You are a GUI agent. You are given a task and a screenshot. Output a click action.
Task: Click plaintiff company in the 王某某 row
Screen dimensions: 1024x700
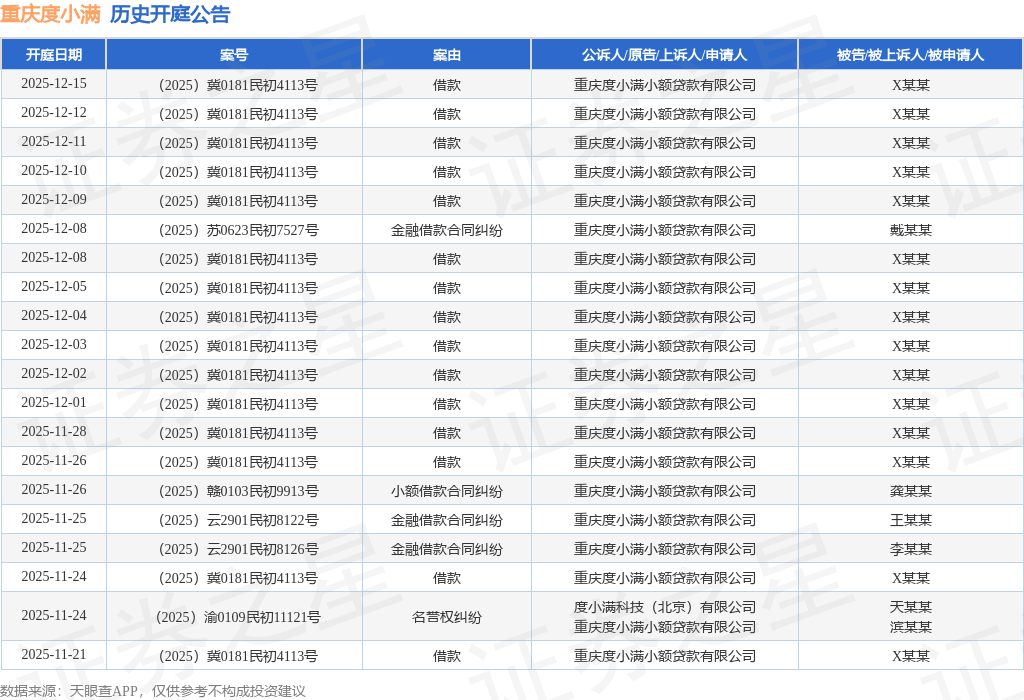pos(664,520)
